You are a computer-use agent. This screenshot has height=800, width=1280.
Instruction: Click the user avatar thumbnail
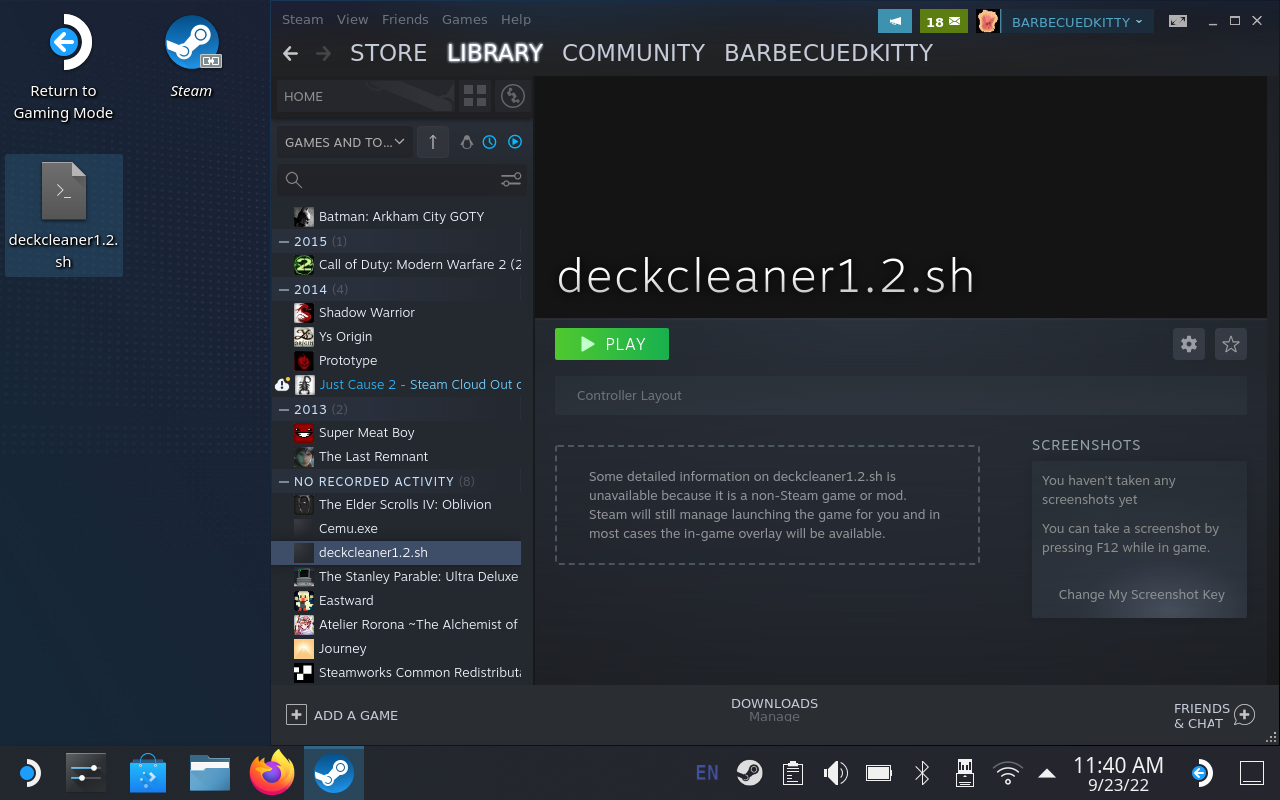(988, 21)
